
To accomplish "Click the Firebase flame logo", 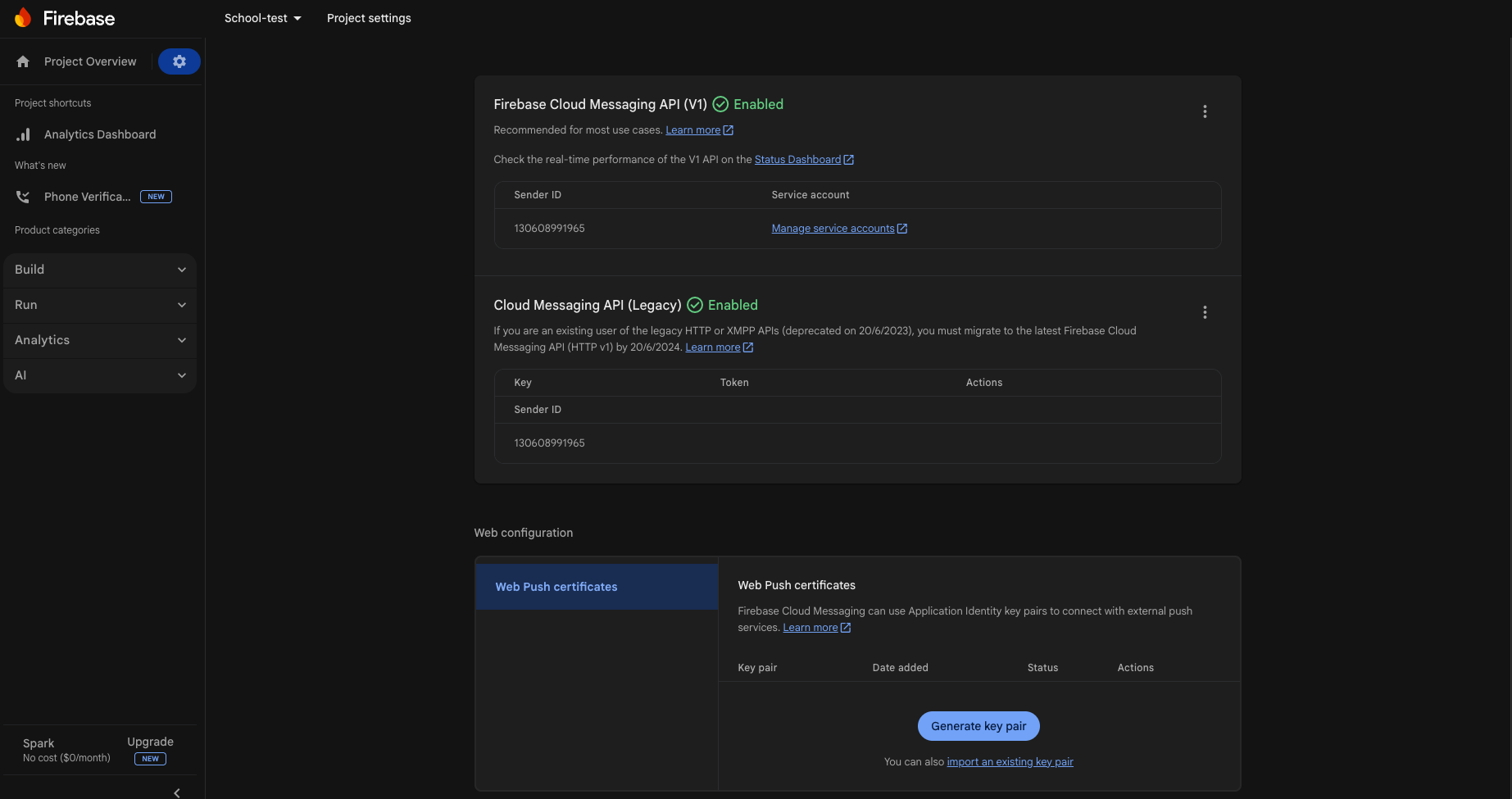I will pyautogui.click(x=22, y=17).
